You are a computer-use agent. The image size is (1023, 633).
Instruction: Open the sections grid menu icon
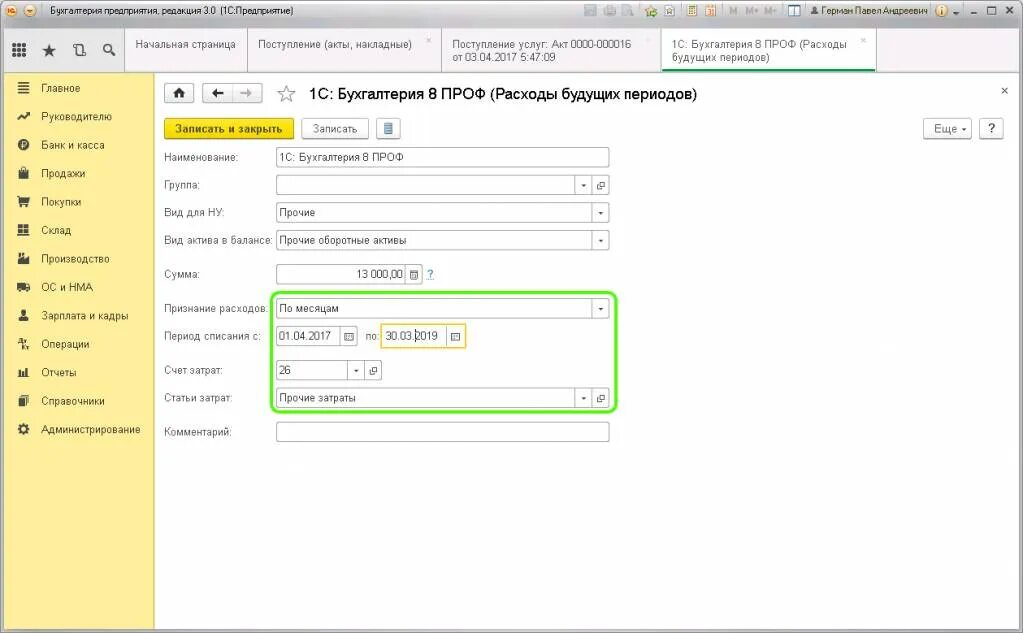pyautogui.click(x=19, y=50)
